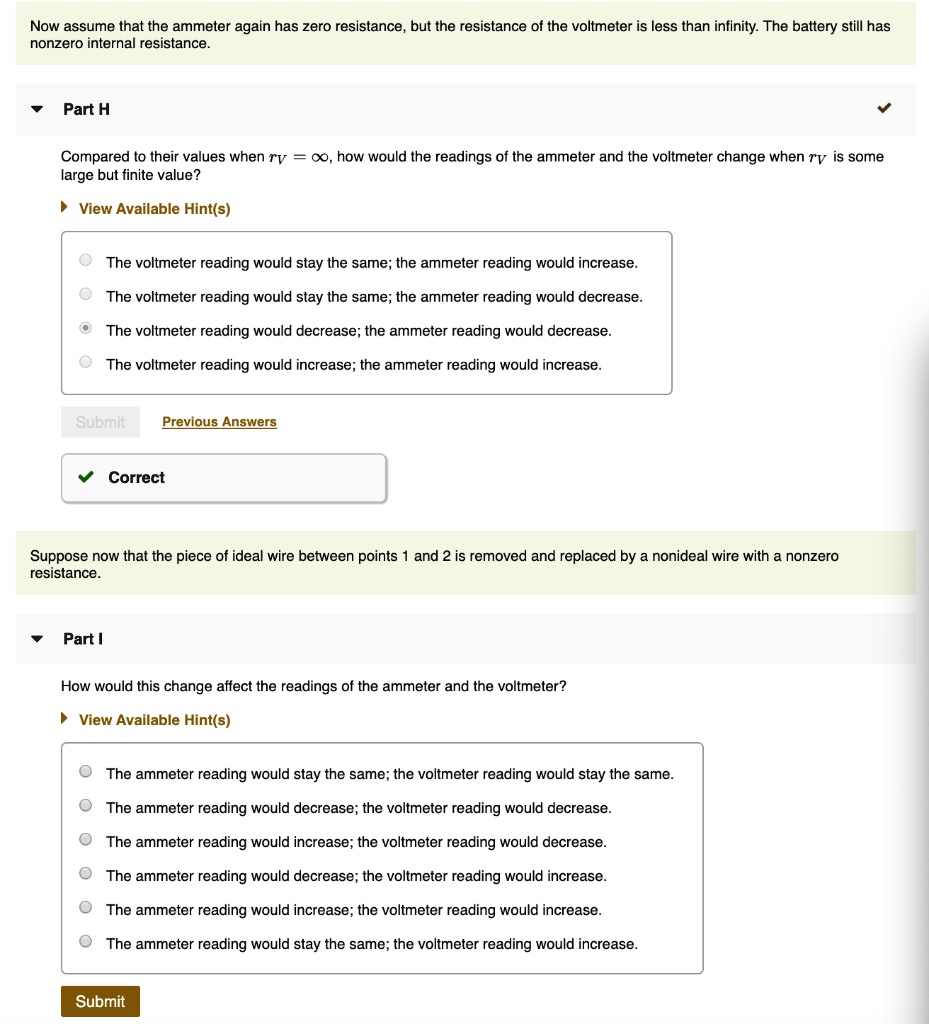Screen dimensions: 929x1024
Task: Collapse the Part H section arrow
Action: tap(37, 109)
